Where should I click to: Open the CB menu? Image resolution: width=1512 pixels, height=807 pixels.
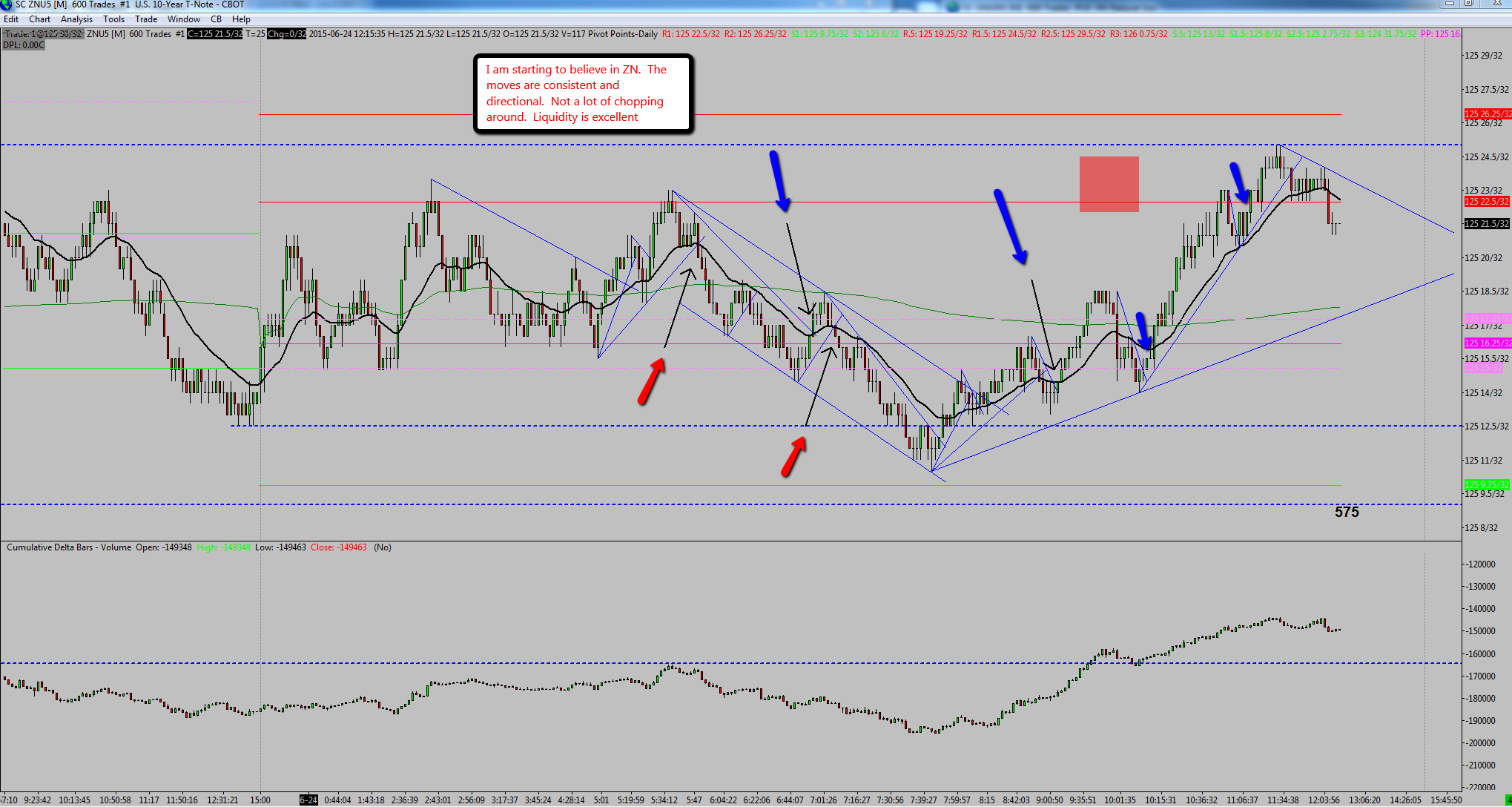coord(216,19)
